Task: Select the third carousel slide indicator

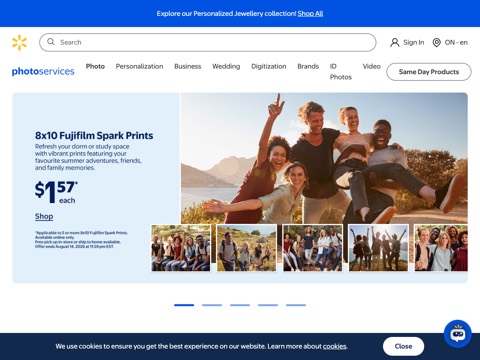Action: 240,305
